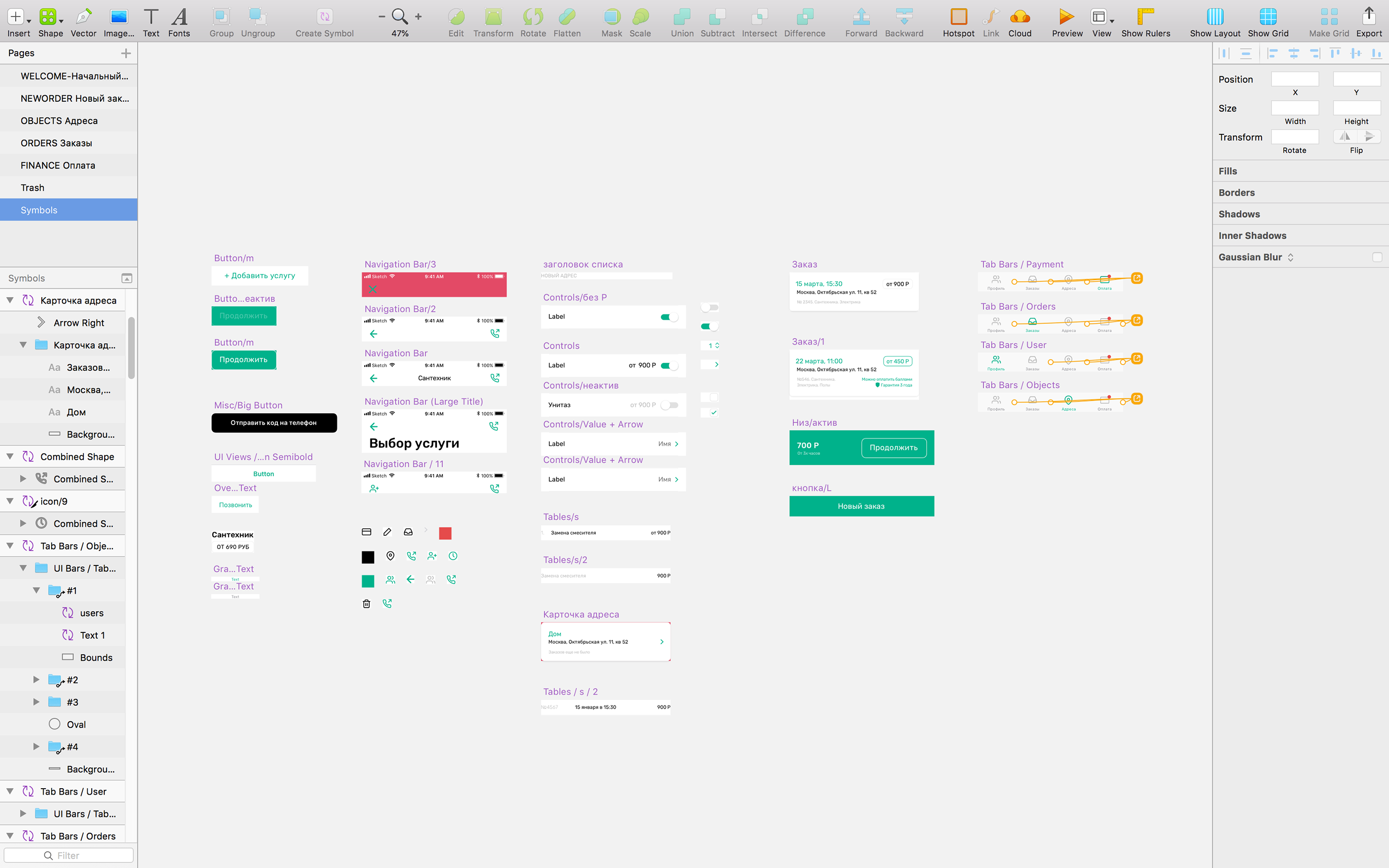The image size is (1389, 868).
Task: Collapse the Карточка адреса symbol layer
Action: (x=10, y=300)
